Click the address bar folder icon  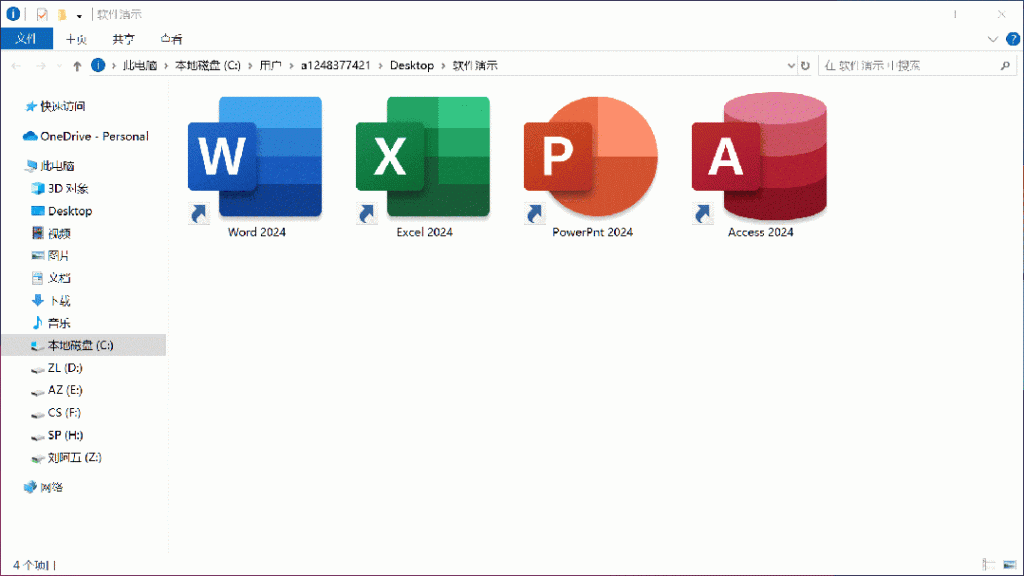(98, 65)
